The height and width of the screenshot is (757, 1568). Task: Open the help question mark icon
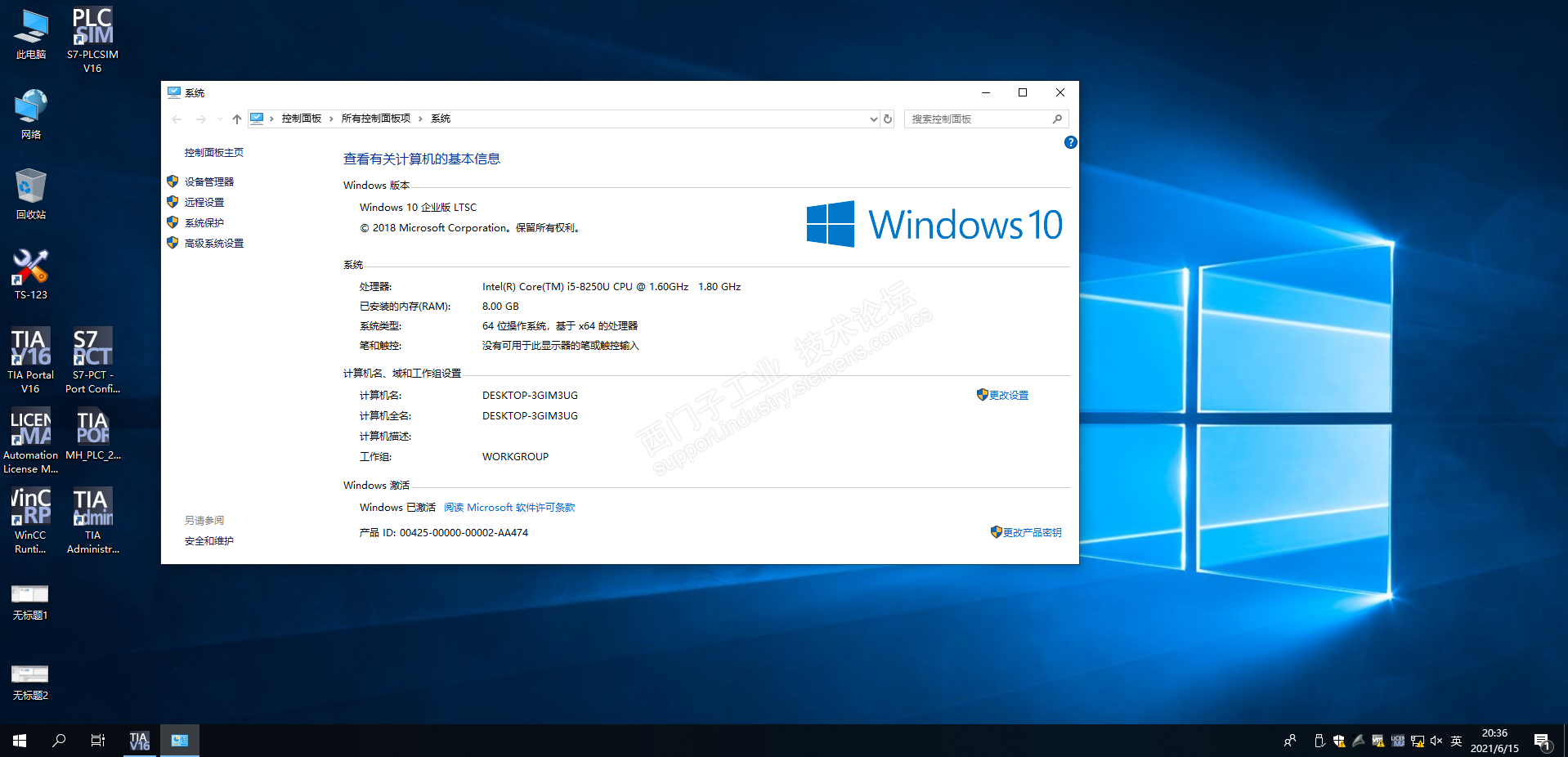[x=1070, y=142]
